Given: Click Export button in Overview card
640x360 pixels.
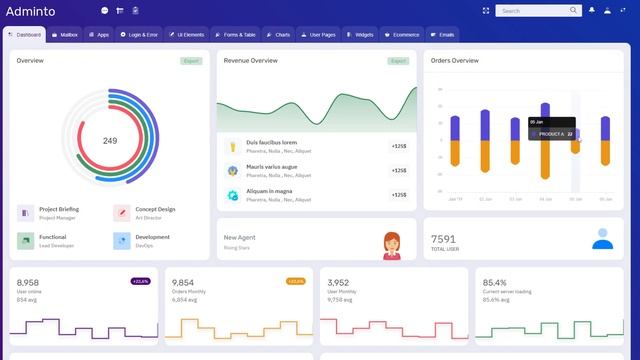Looking at the screenshot, I should click(x=191, y=61).
